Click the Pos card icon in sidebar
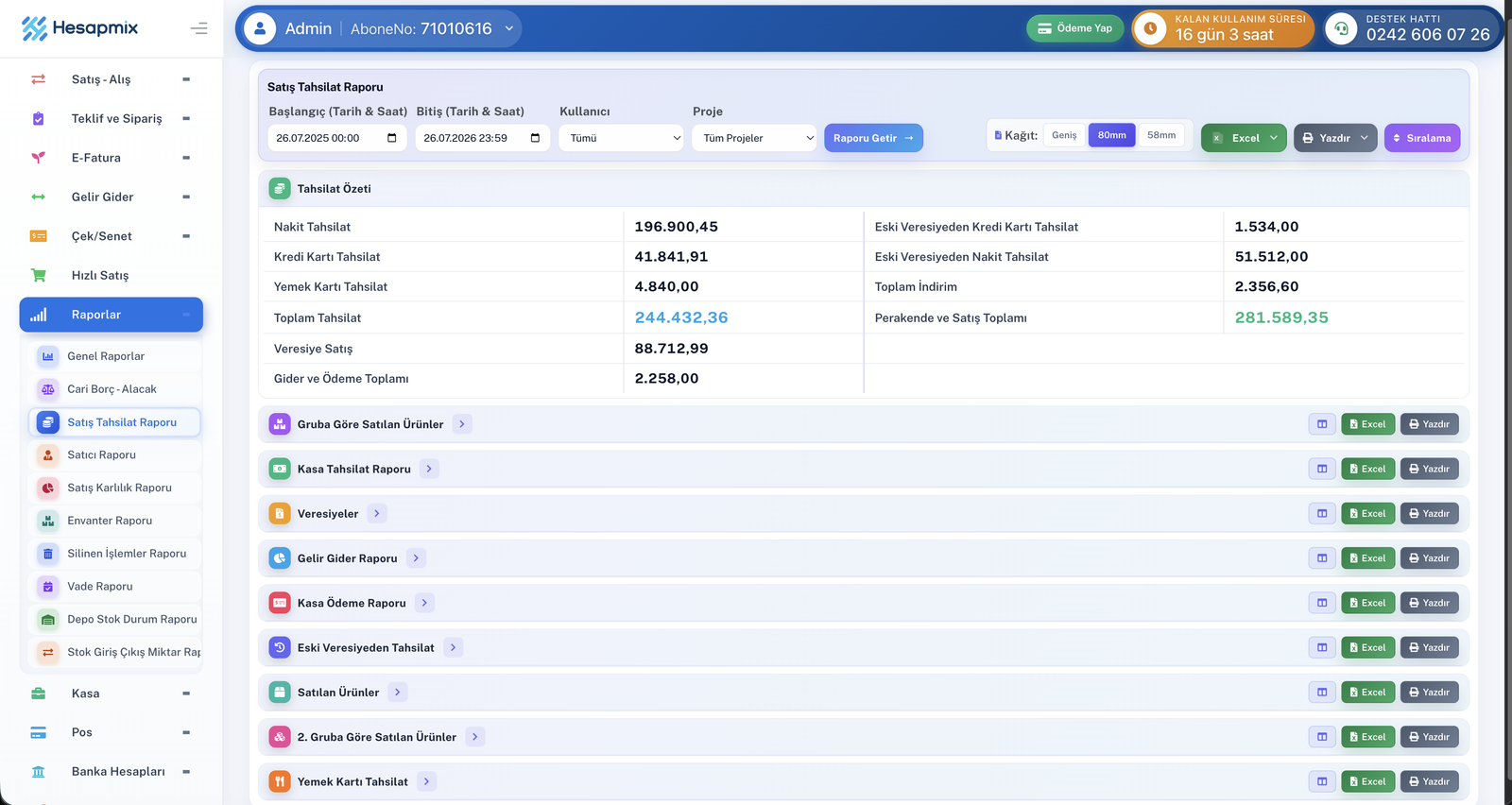Viewport: 1512px width, 805px height. point(39,732)
